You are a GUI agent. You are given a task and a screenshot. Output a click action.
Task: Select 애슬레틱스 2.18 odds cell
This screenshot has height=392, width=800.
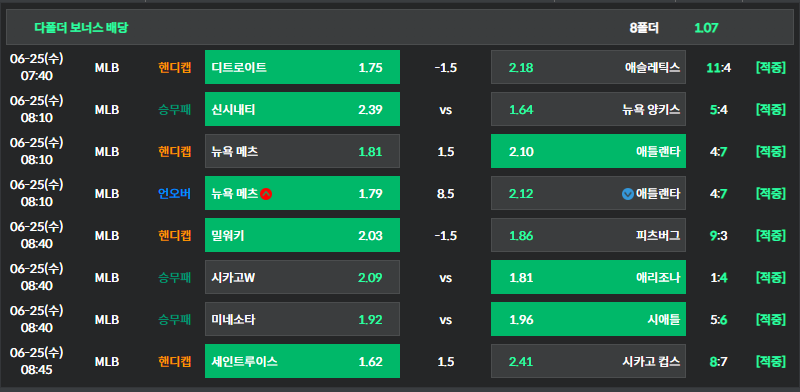pyautogui.click(x=588, y=67)
